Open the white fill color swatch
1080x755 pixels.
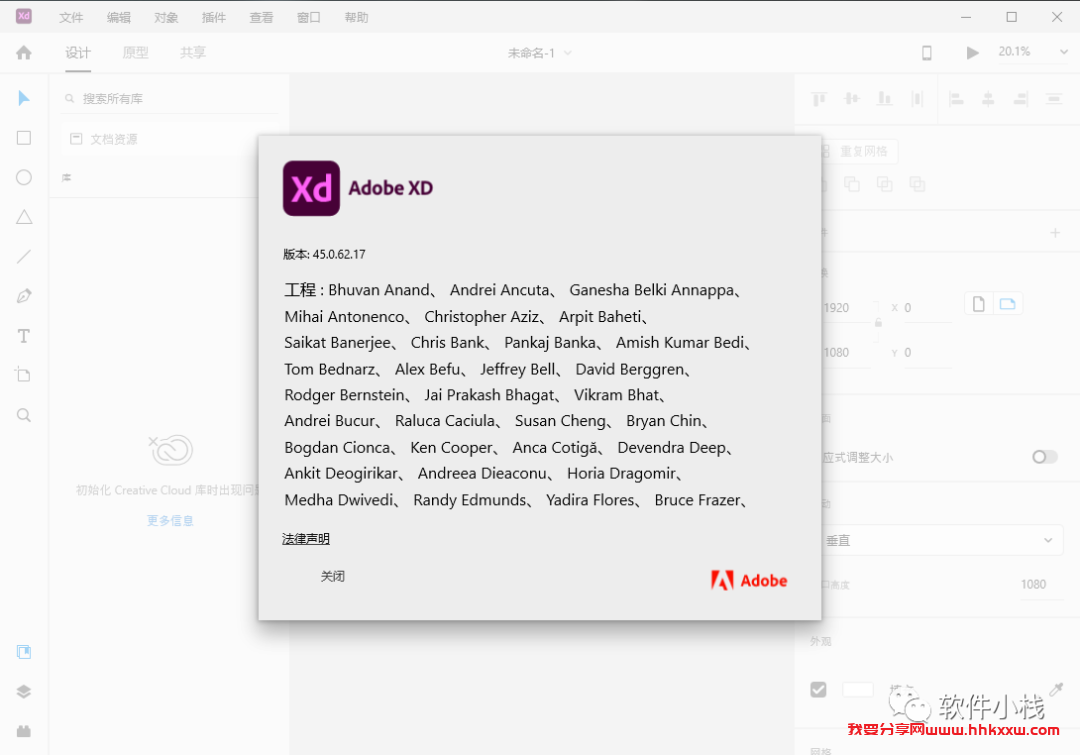click(858, 690)
